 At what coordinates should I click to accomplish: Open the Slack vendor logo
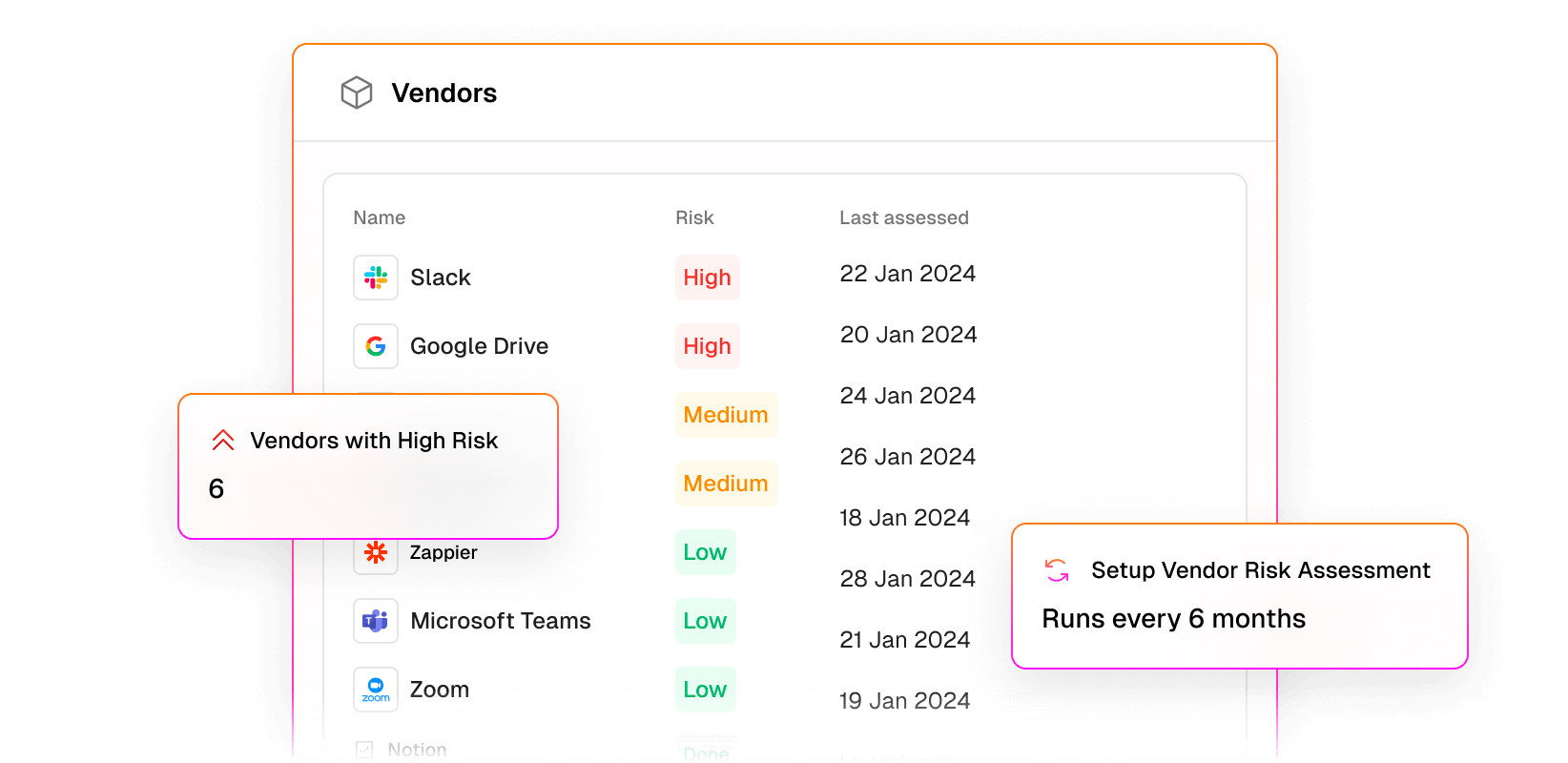376,278
